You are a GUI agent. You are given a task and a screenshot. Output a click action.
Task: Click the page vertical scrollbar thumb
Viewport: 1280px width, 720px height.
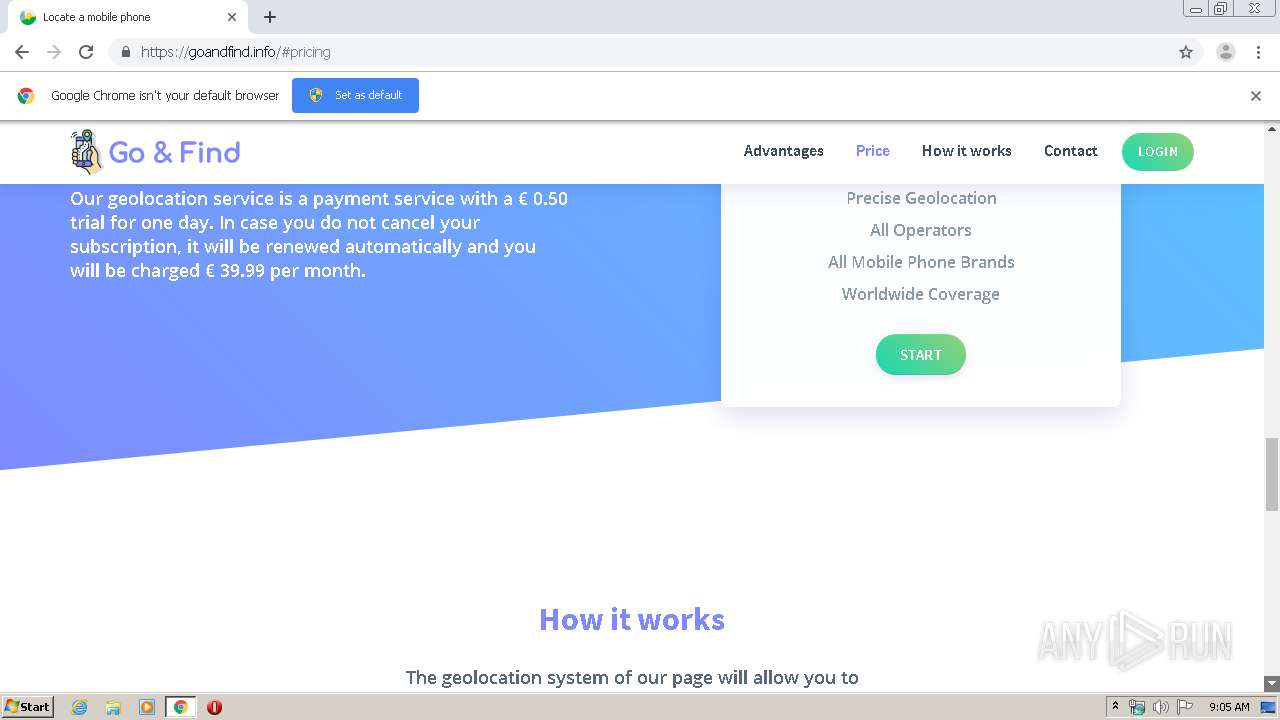point(1272,474)
